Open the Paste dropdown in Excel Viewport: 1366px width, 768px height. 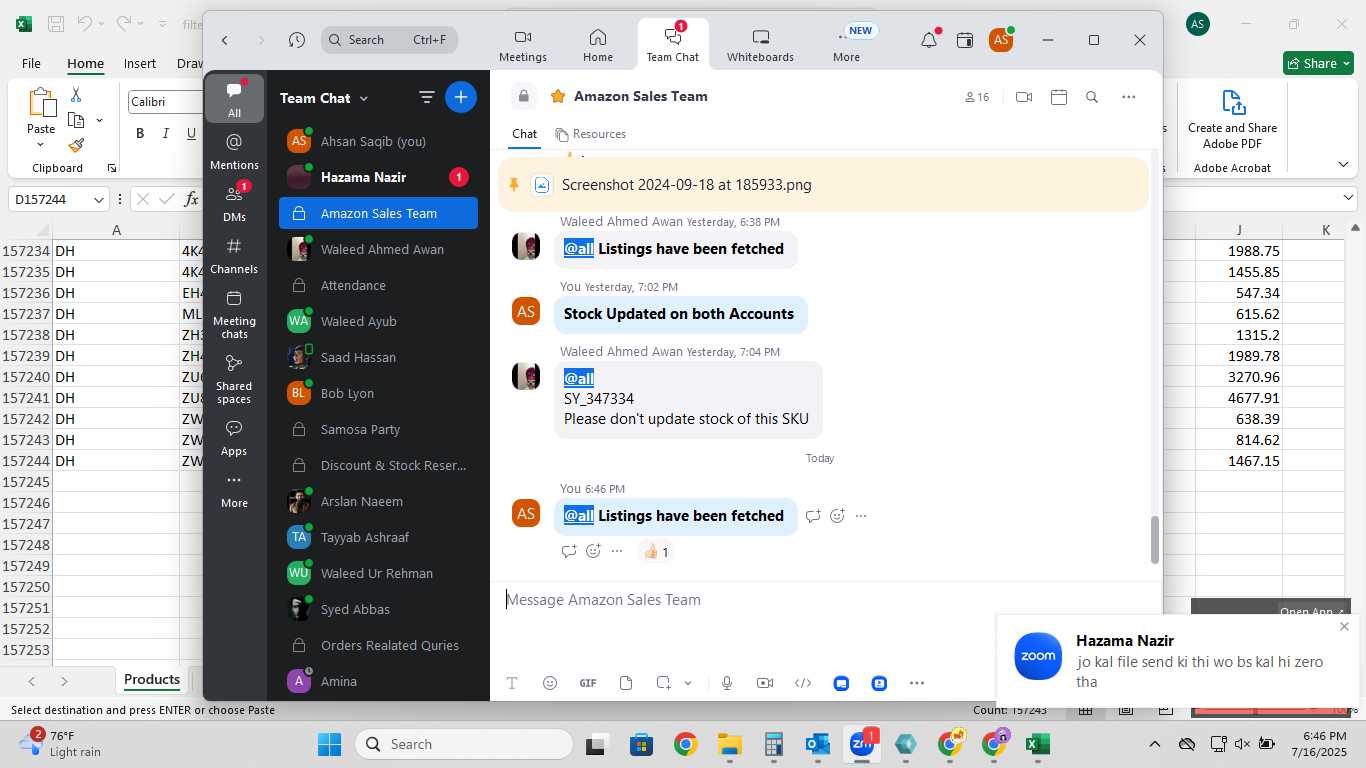point(41,145)
